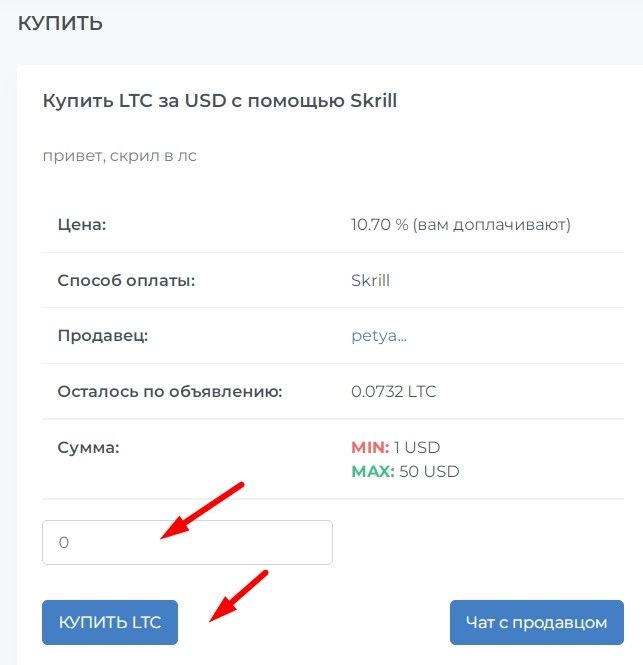Click the "КУПИТЬ" page heading
The height and width of the screenshot is (665, 643).
[60, 23]
